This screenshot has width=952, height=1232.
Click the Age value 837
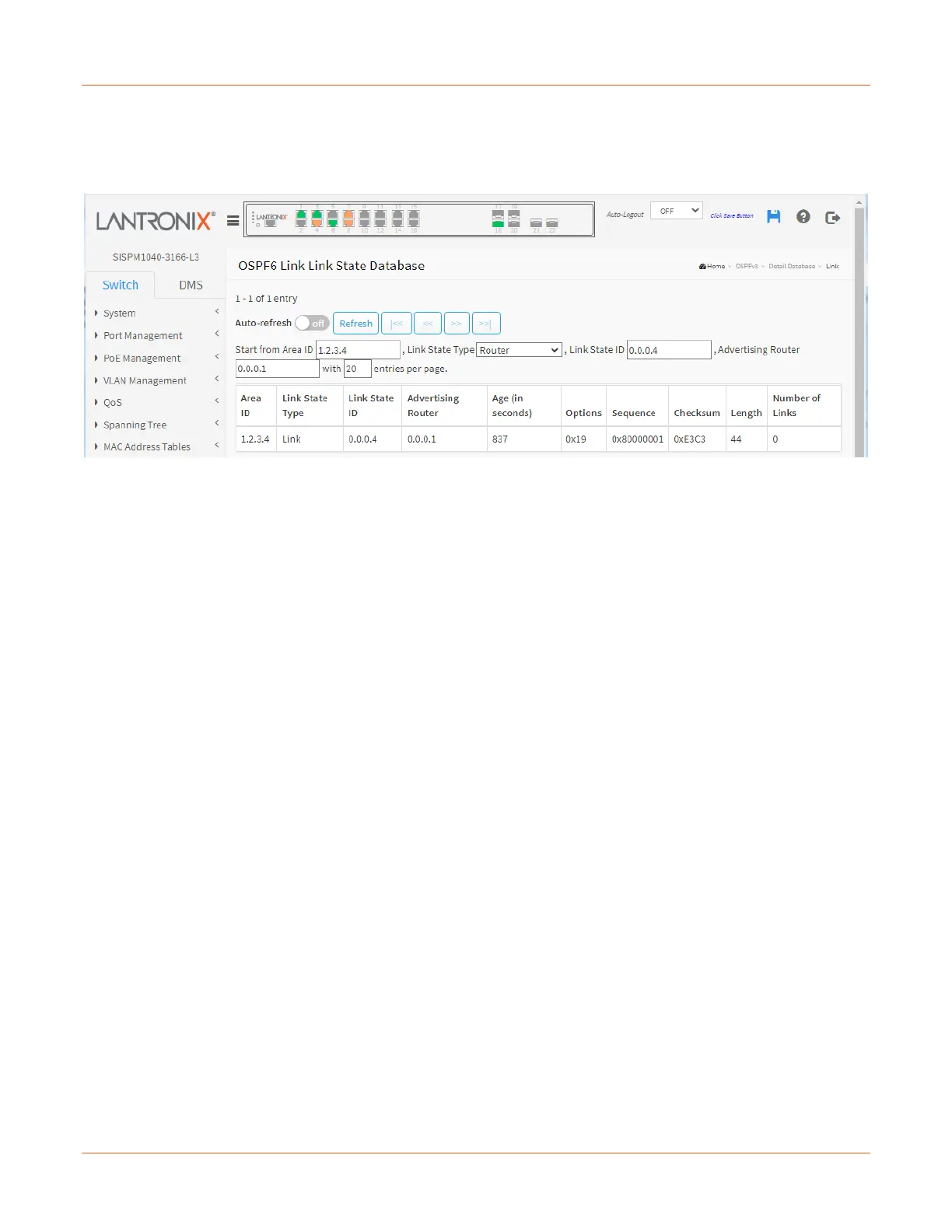(500, 439)
